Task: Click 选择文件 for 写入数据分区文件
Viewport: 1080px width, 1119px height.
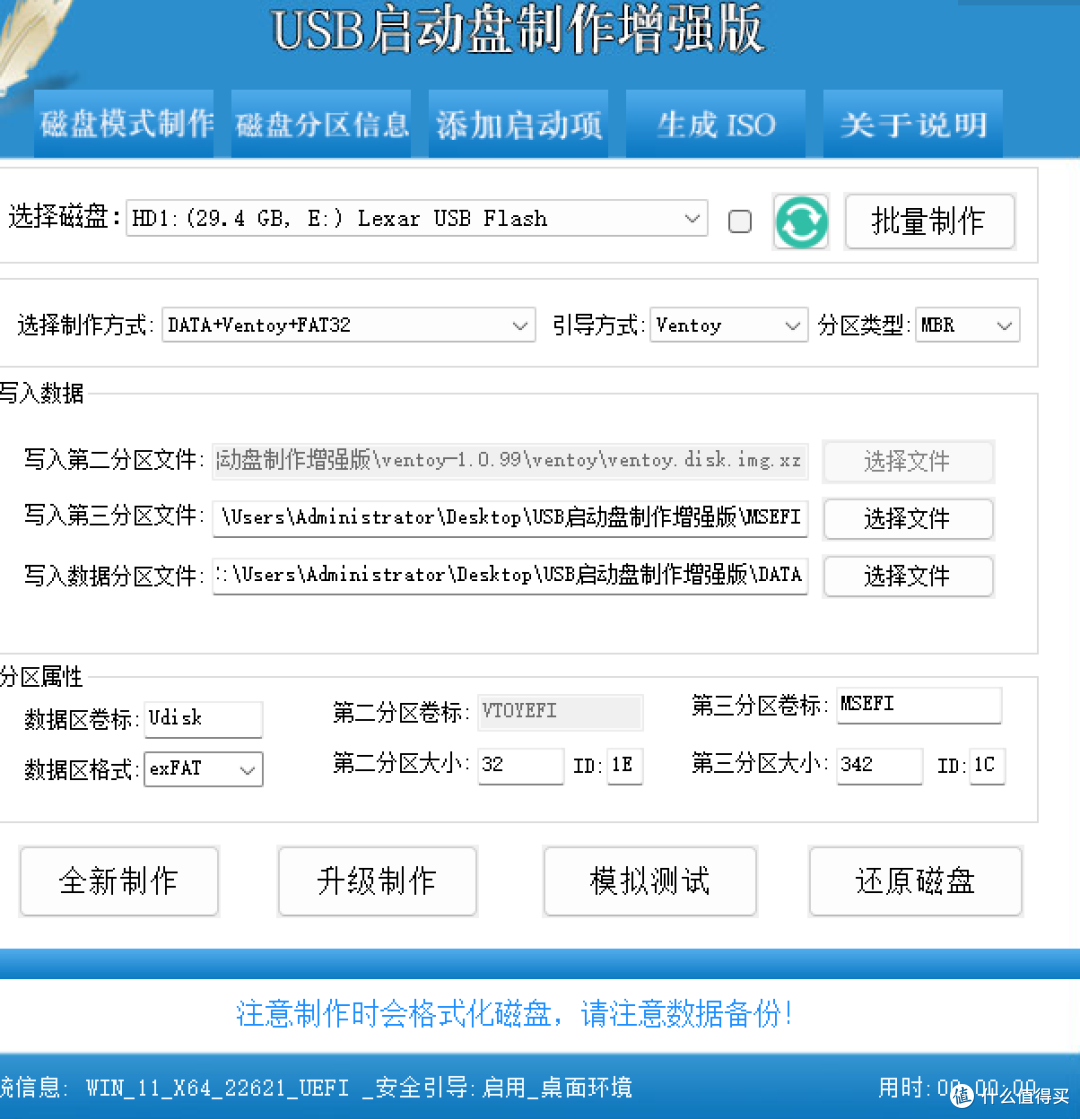Action: pos(908,576)
